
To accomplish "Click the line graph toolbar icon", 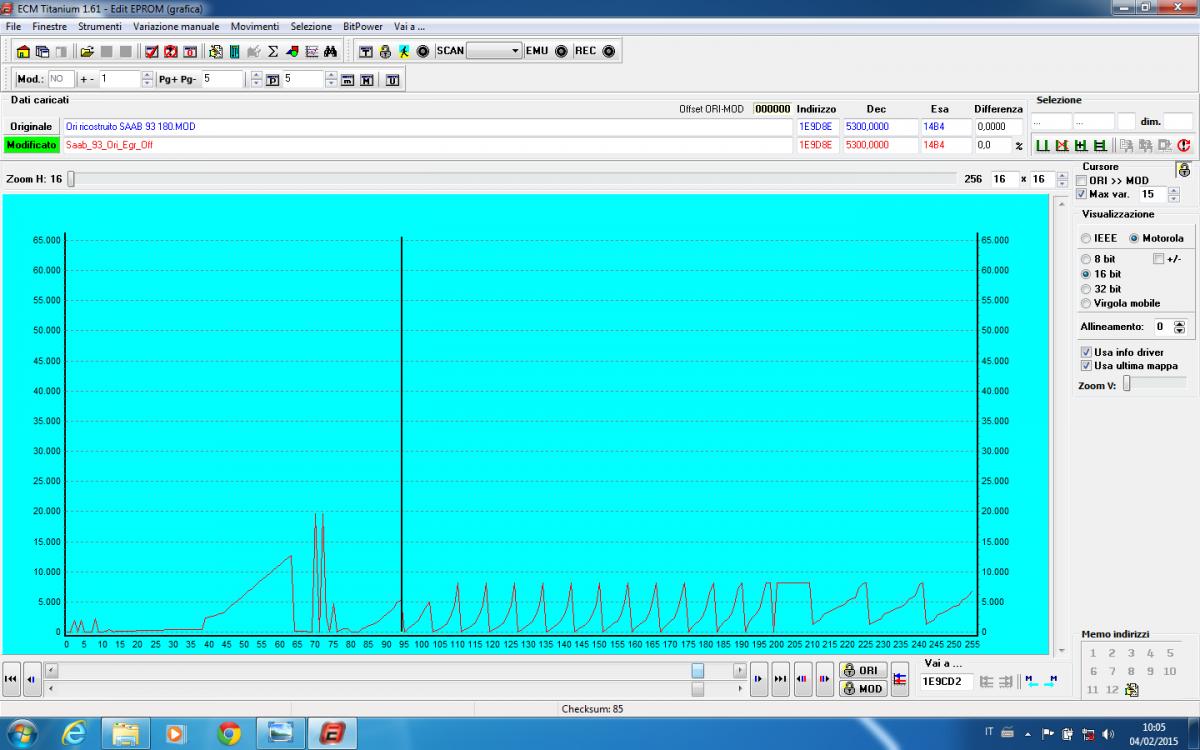I will click(x=311, y=51).
